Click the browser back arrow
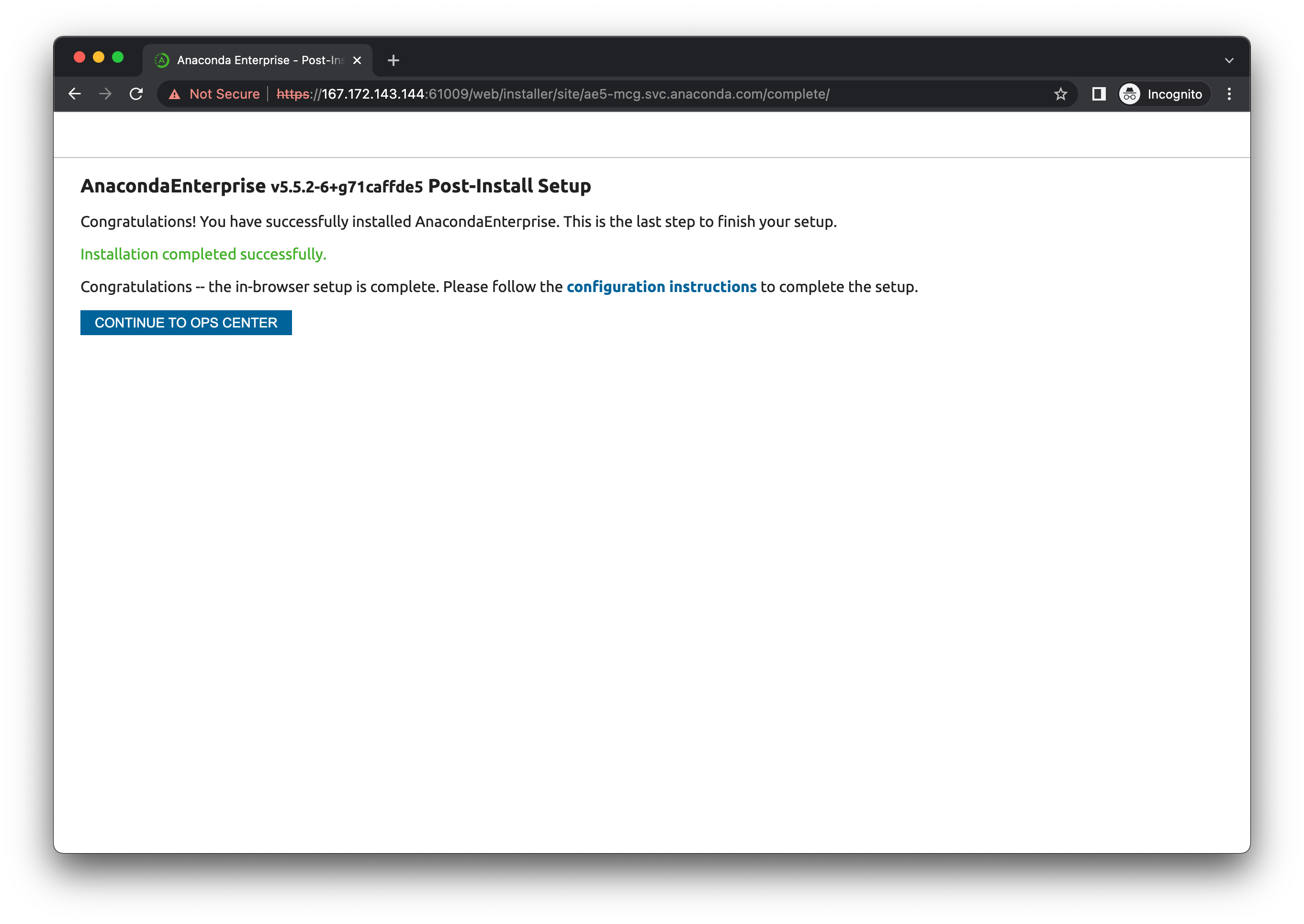The image size is (1304, 924). click(x=75, y=94)
